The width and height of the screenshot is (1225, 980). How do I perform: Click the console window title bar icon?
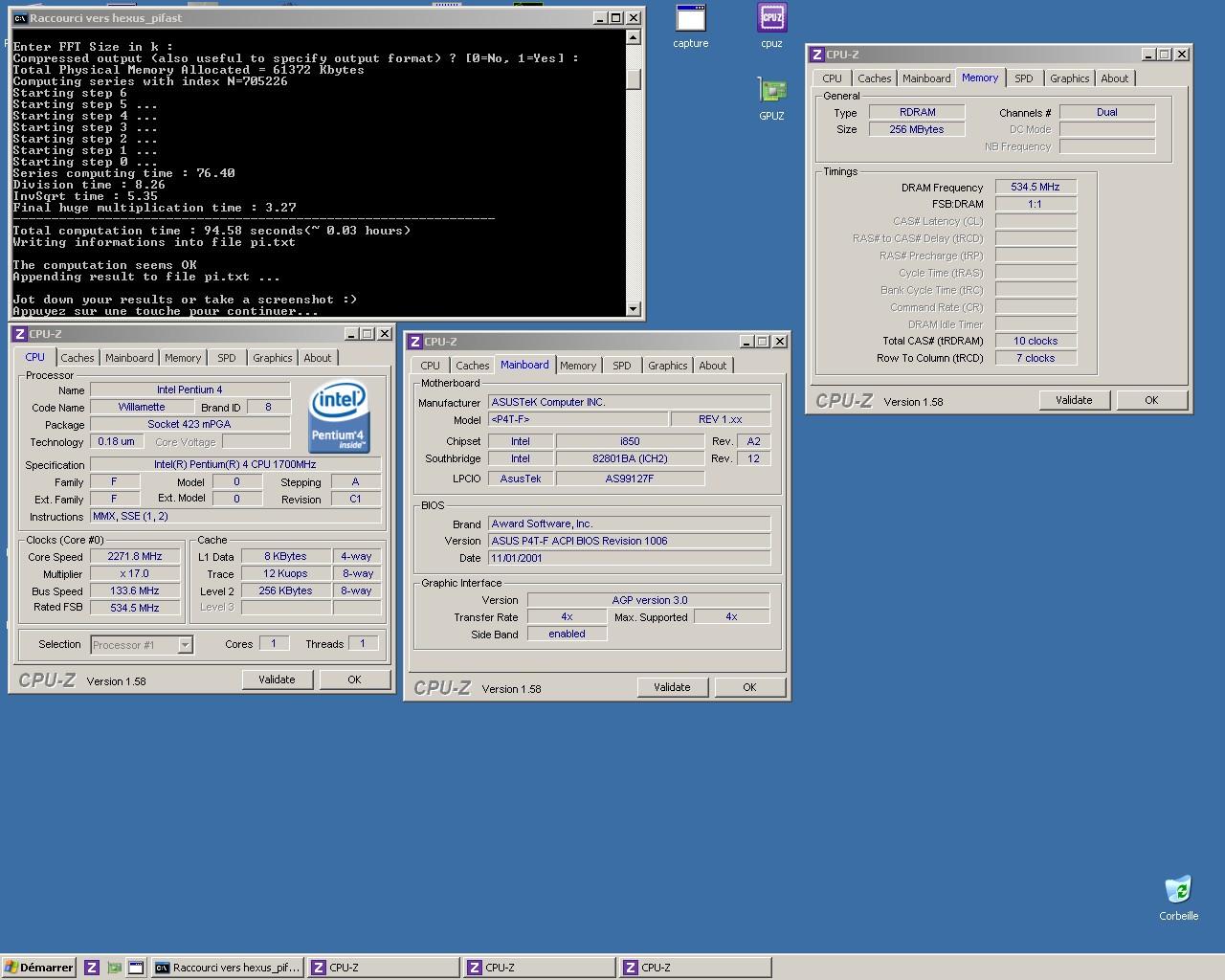tap(20, 18)
